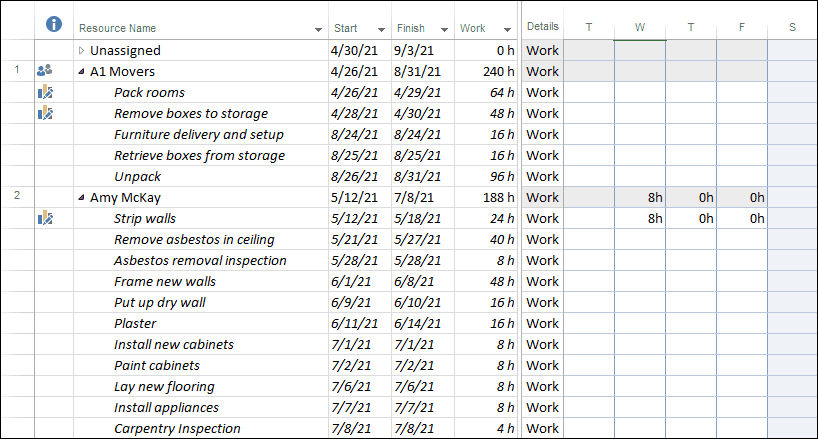The image size is (818, 439).
Task: Collapse the A1 Movers assignment list
Action: [x=81, y=72]
